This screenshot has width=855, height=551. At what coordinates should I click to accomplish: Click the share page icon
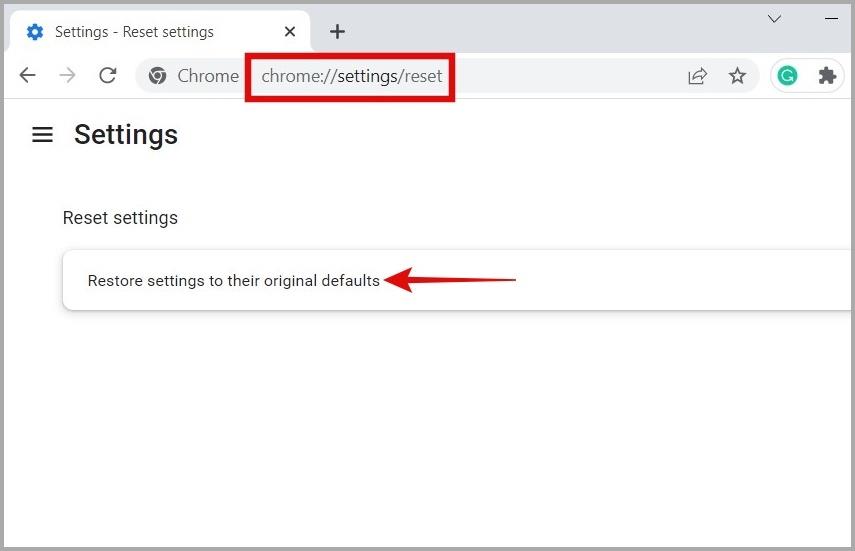697,76
